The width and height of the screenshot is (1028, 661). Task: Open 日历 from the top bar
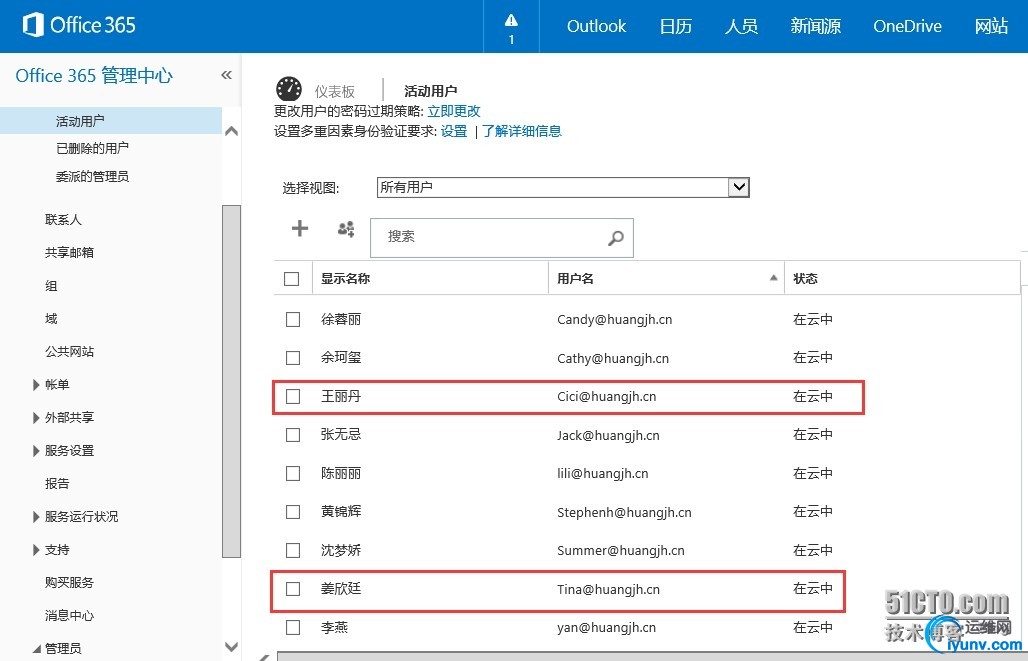[676, 26]
